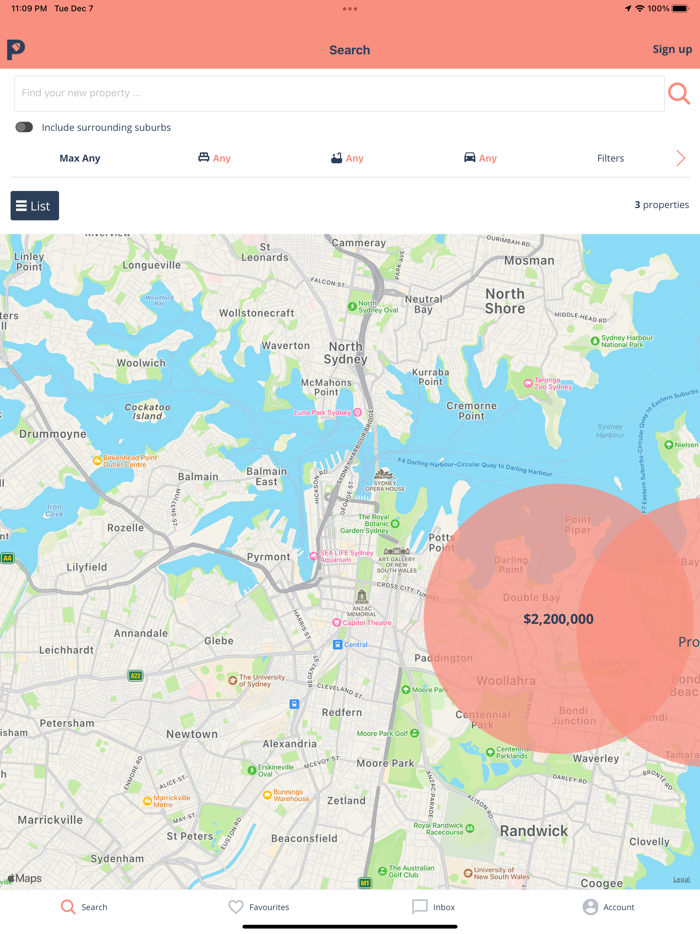This screenshot has height=934, width=700.
Task: Open the Filters option
Action: [611, 158]
